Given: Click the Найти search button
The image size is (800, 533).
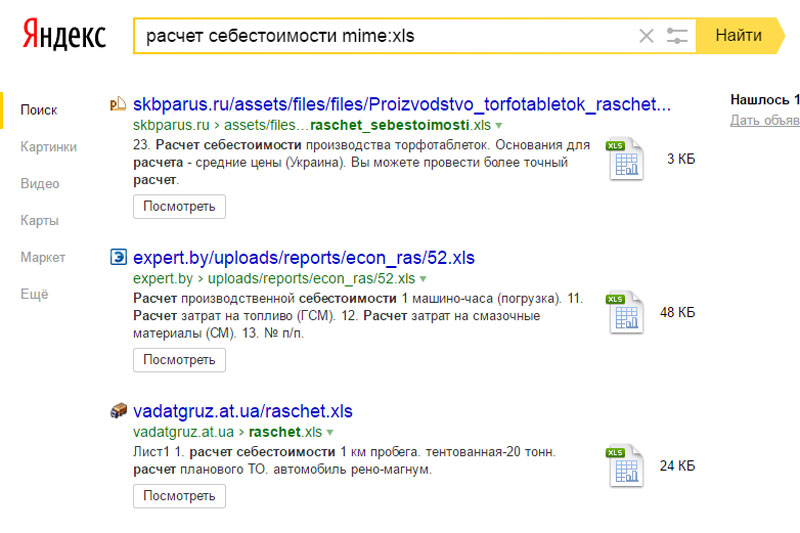Looking at the screenshot, I should [739, 36].
